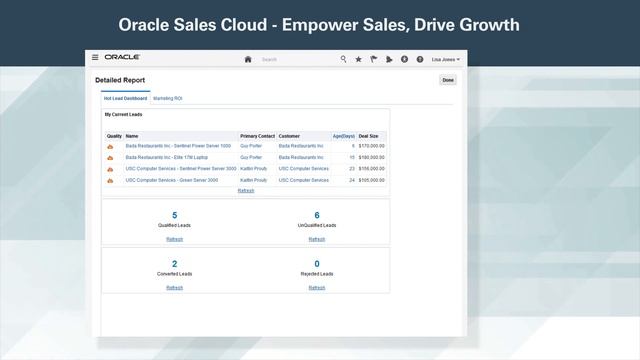The height and width of the screenshot is (360, 640).
Task: Click Refresh under Qualified Leads
Action: coord(175,239)
